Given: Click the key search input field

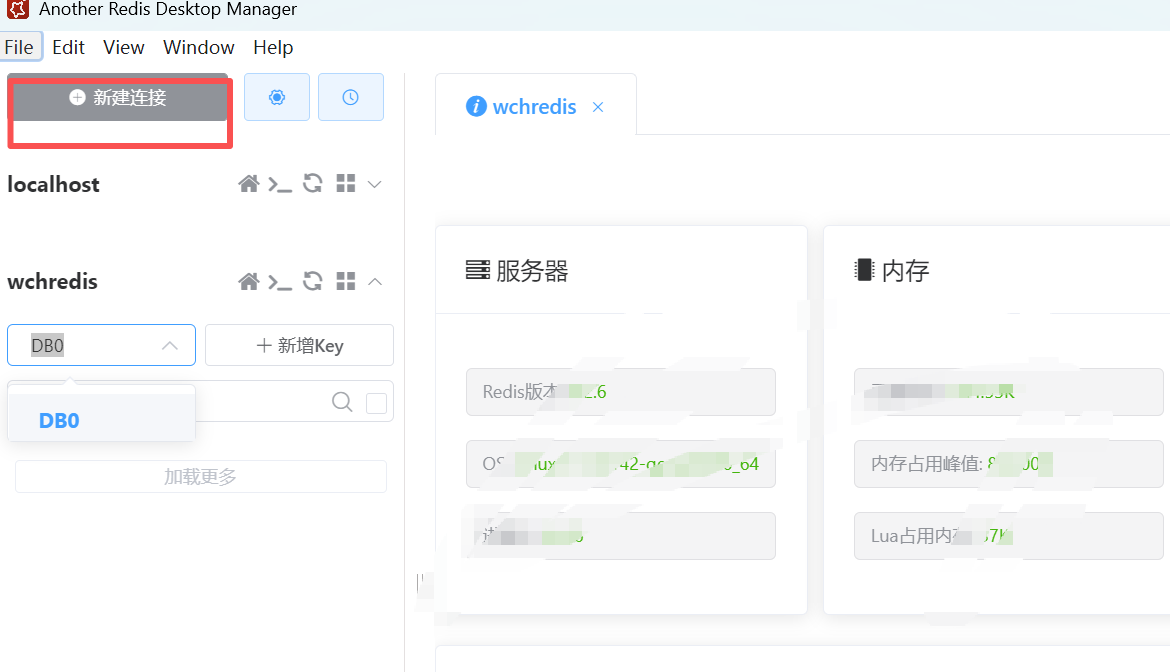Looking at the screenshot, I should (x=261, y=402).
